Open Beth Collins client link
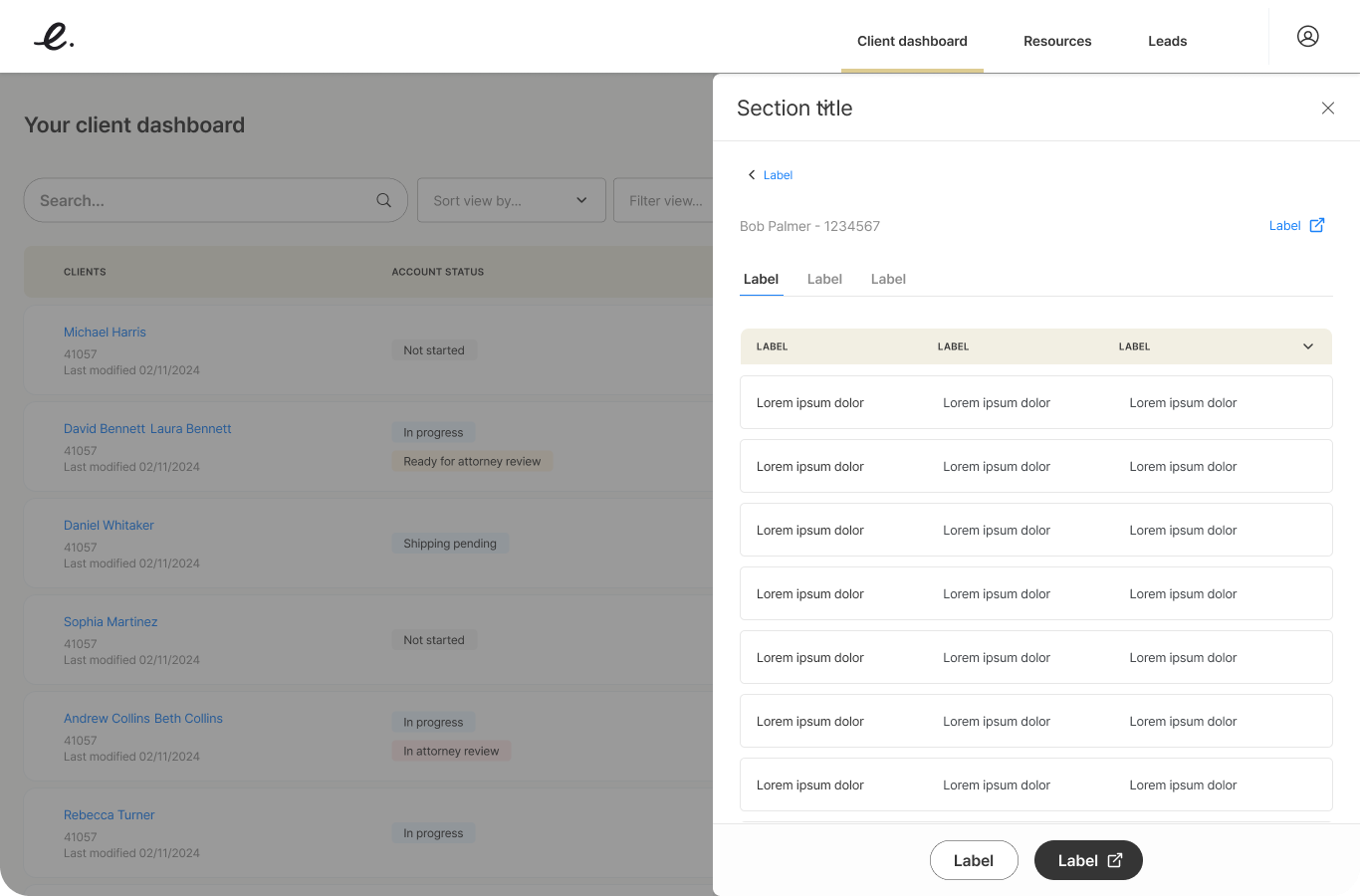Viewport: 1360px width, 896px height. pos(188,719)
